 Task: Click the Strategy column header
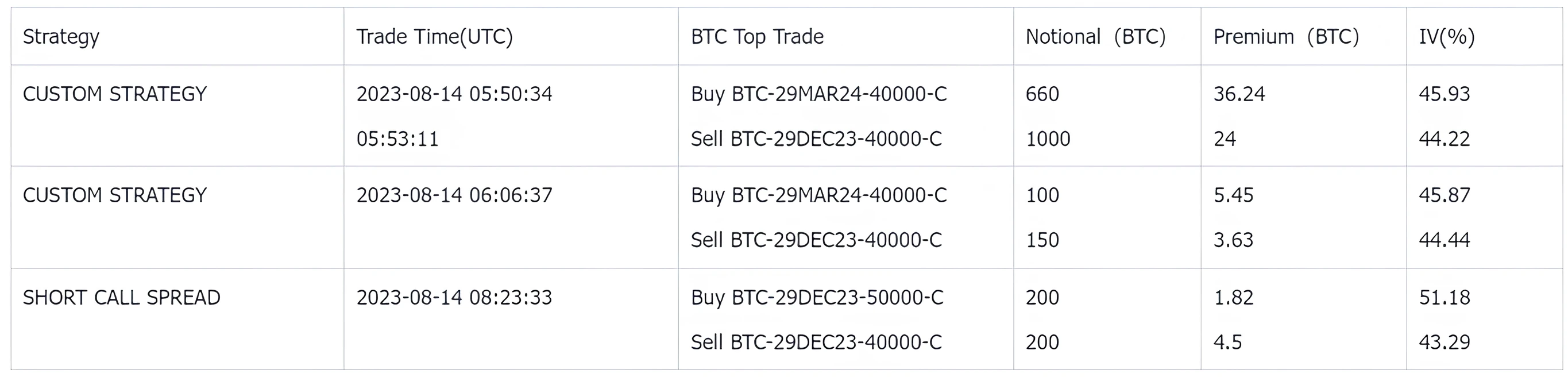click(x=61, y=37)
